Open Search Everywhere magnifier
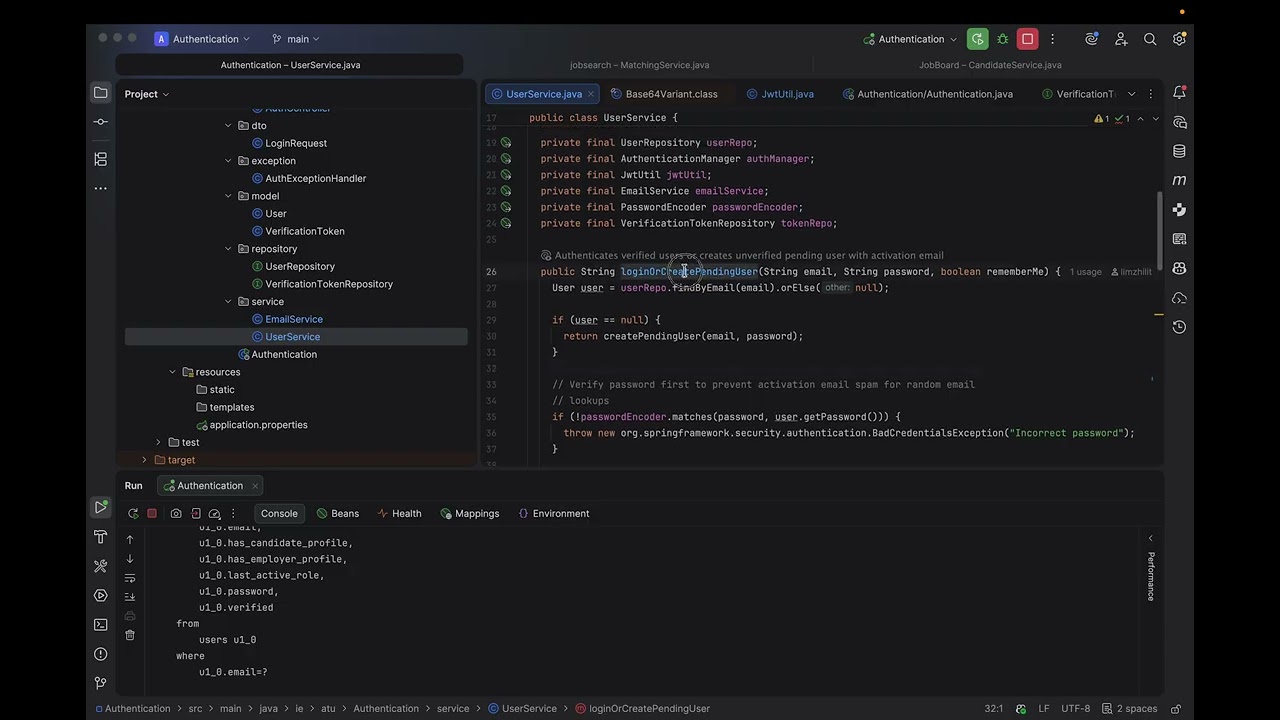 (x=1150, y=39)
